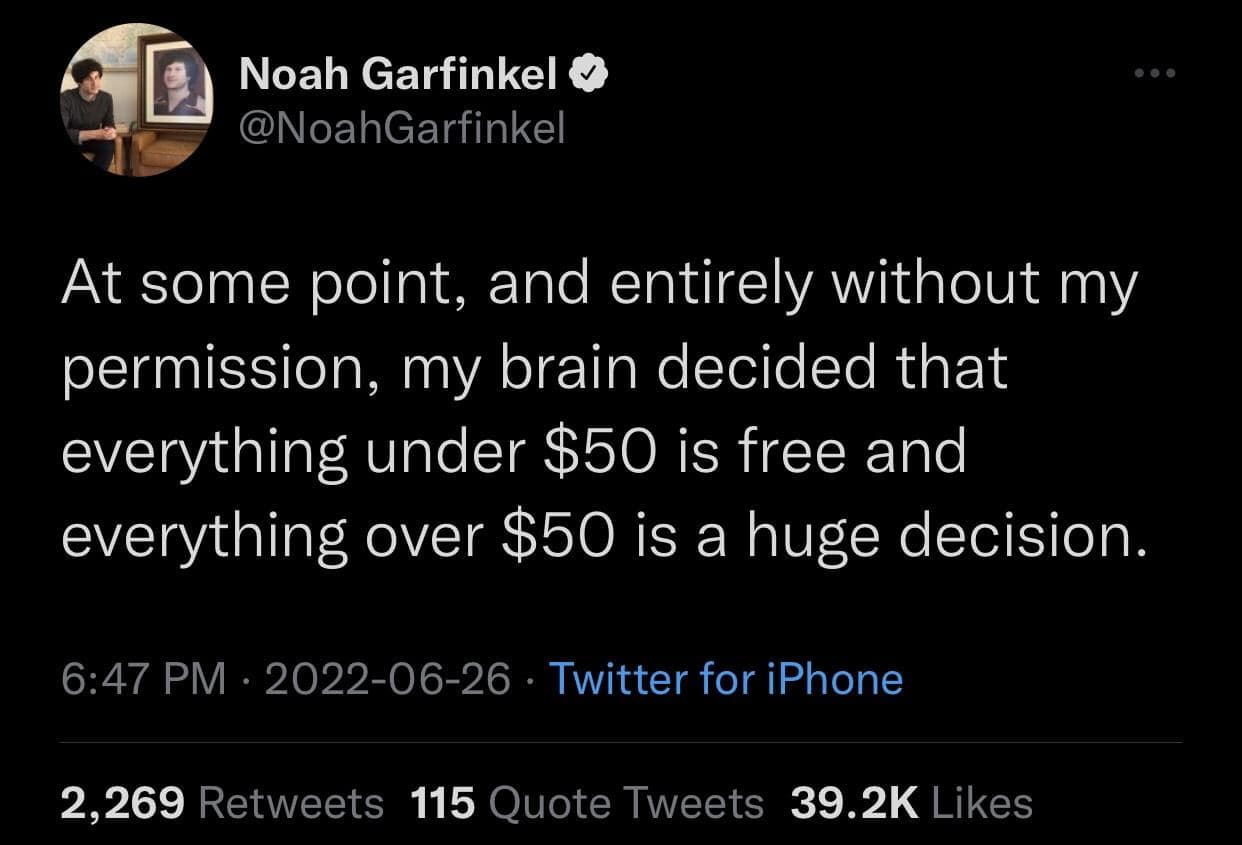Image resolution: width=1242 pixels, height=845 pixels.
Task: Click the 115 quote tweet count
Action: tap(445, 802)
